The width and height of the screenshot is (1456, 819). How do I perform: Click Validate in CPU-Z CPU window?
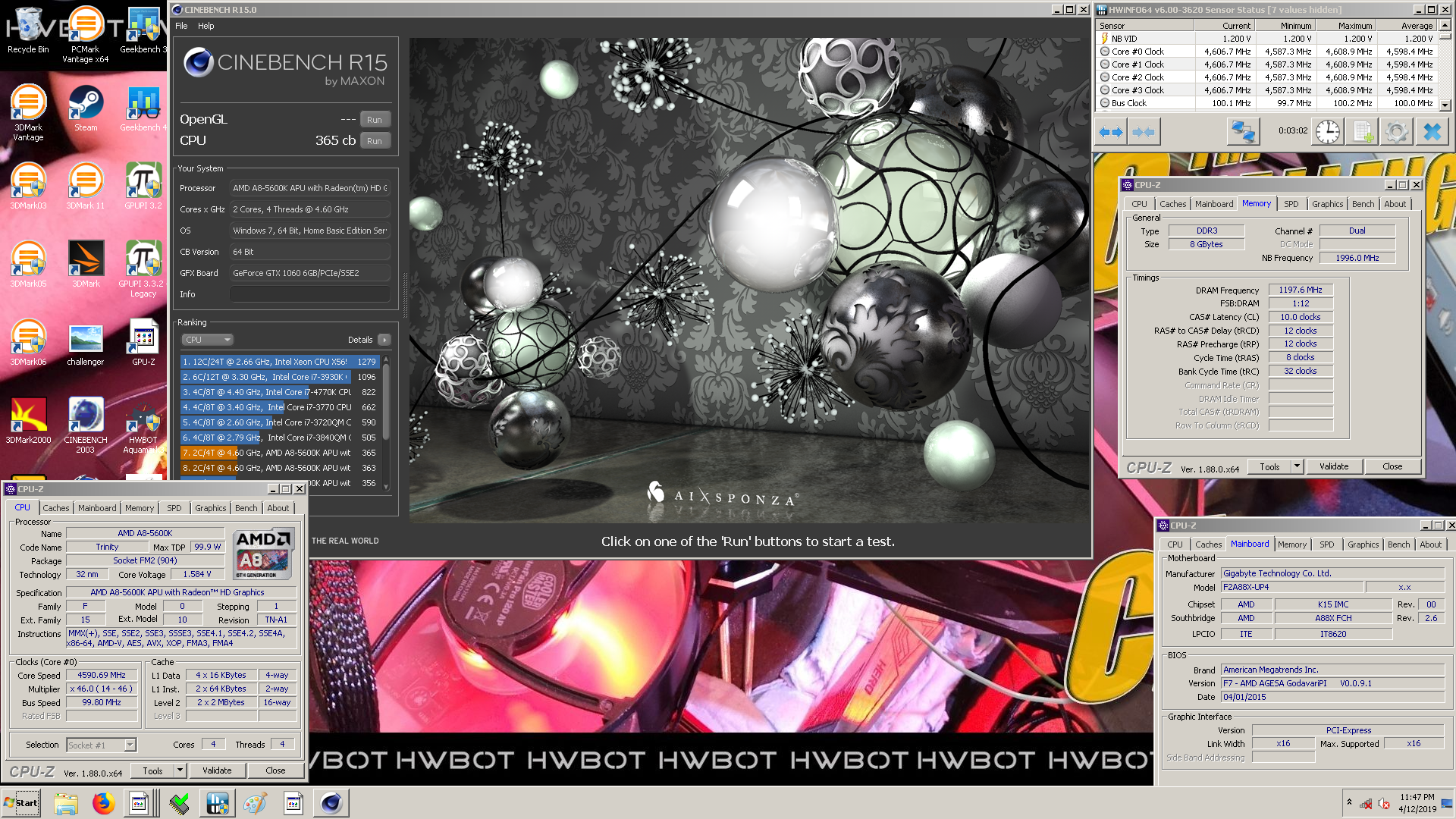point(217,770)
